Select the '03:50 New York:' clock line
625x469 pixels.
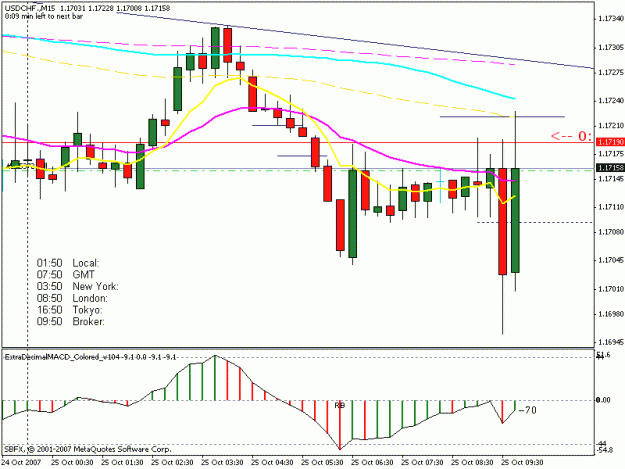coord(78,286)
